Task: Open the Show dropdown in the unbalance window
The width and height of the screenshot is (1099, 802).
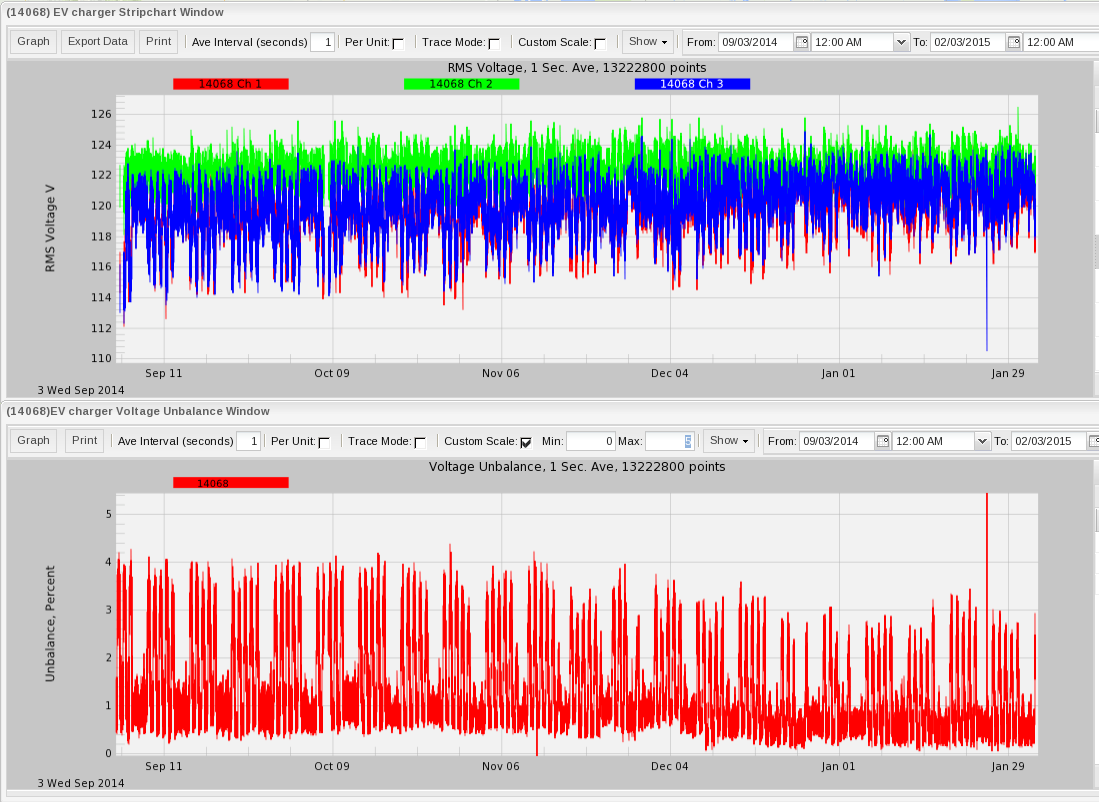Action: [x=730, y=441]
